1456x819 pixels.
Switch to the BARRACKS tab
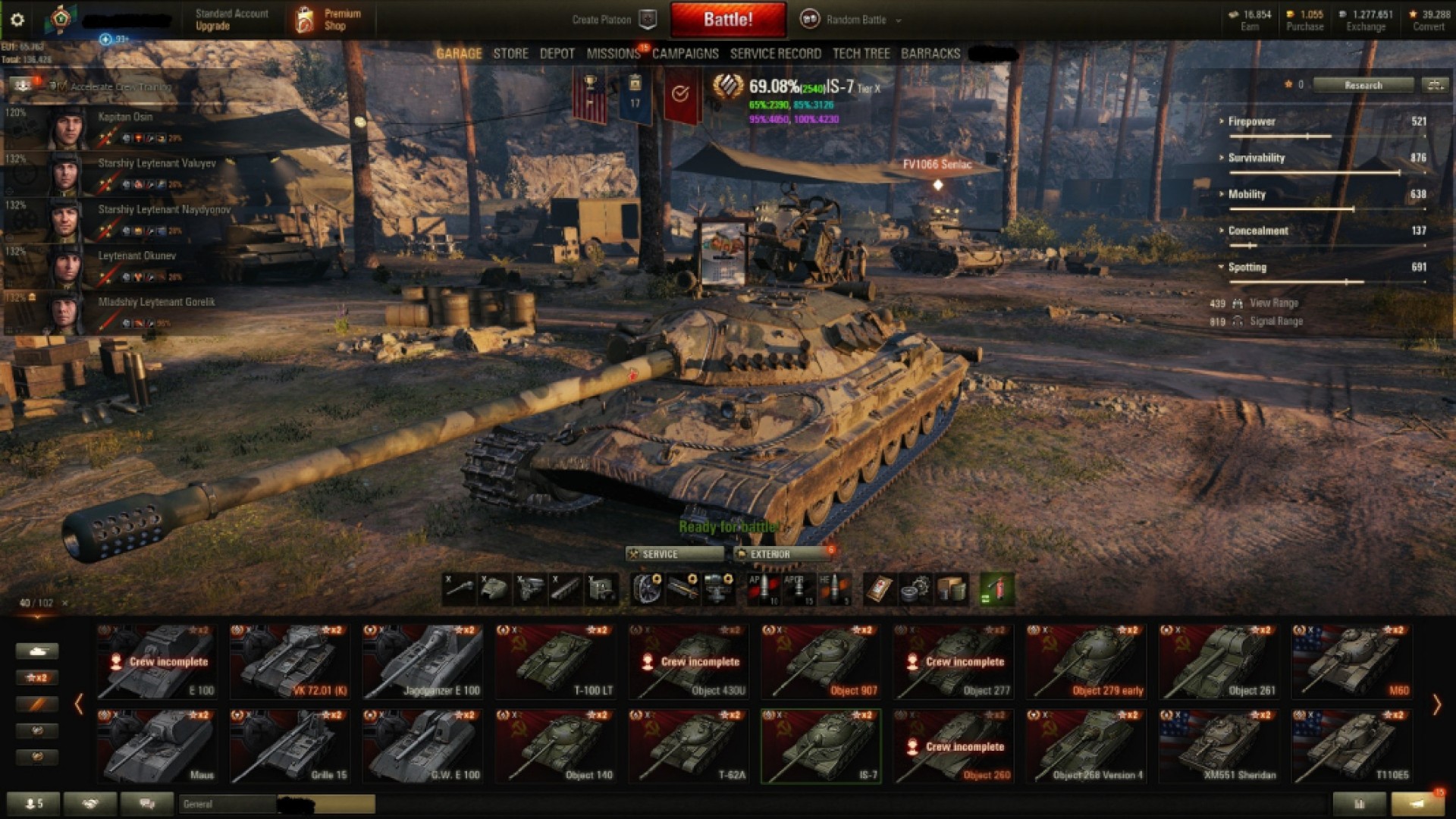click(x=930, y=53)
